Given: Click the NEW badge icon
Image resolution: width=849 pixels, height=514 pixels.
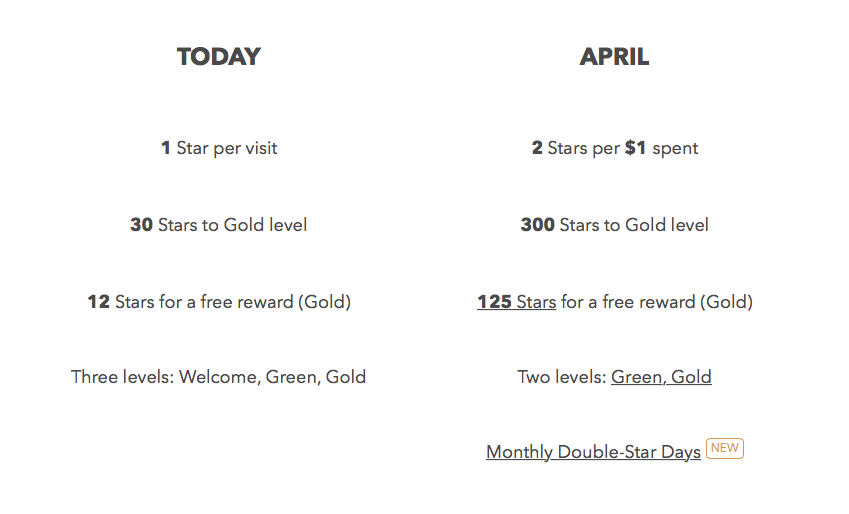Looking at the screenshot, I should [725, 448].
